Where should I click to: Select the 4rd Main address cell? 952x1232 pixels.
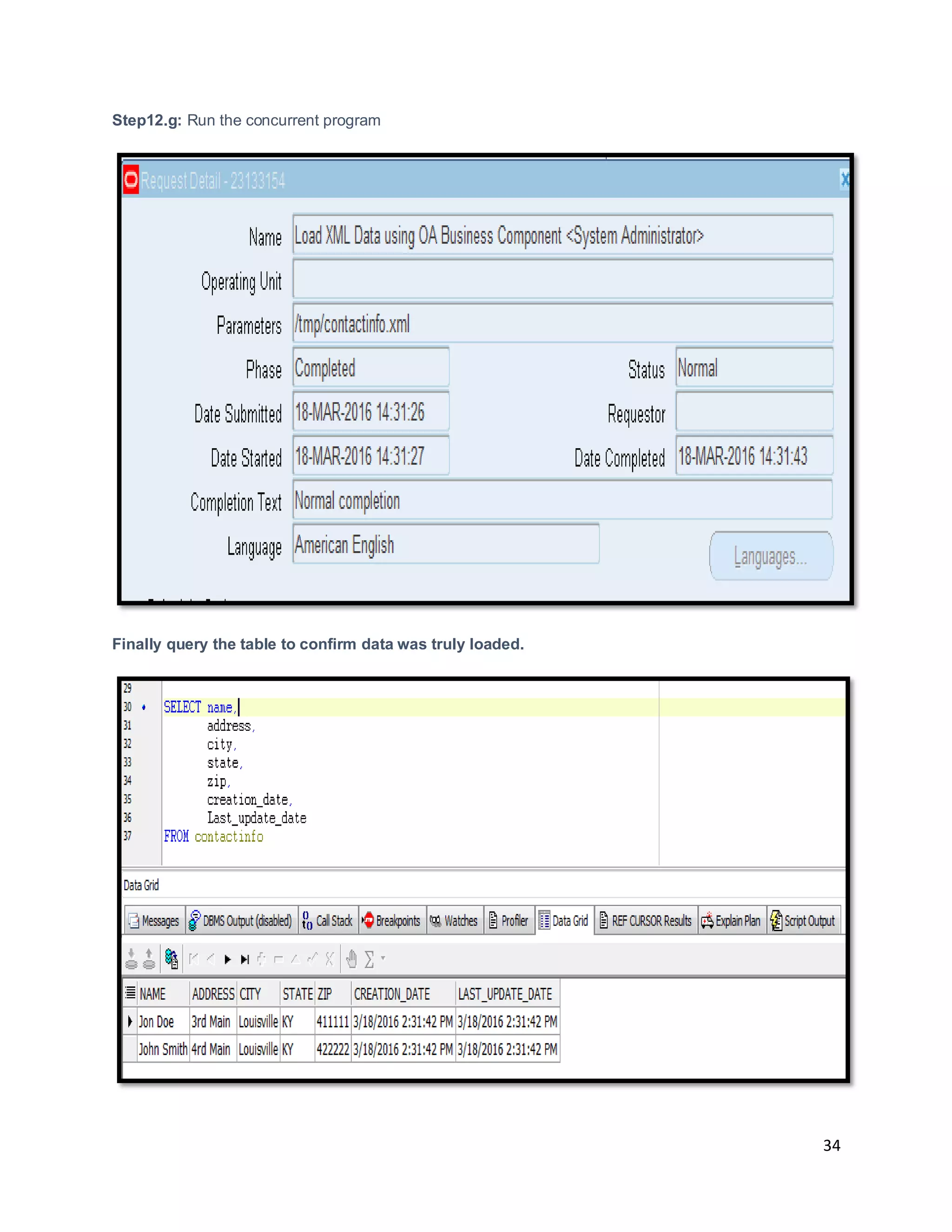[x=213, y=1049]
